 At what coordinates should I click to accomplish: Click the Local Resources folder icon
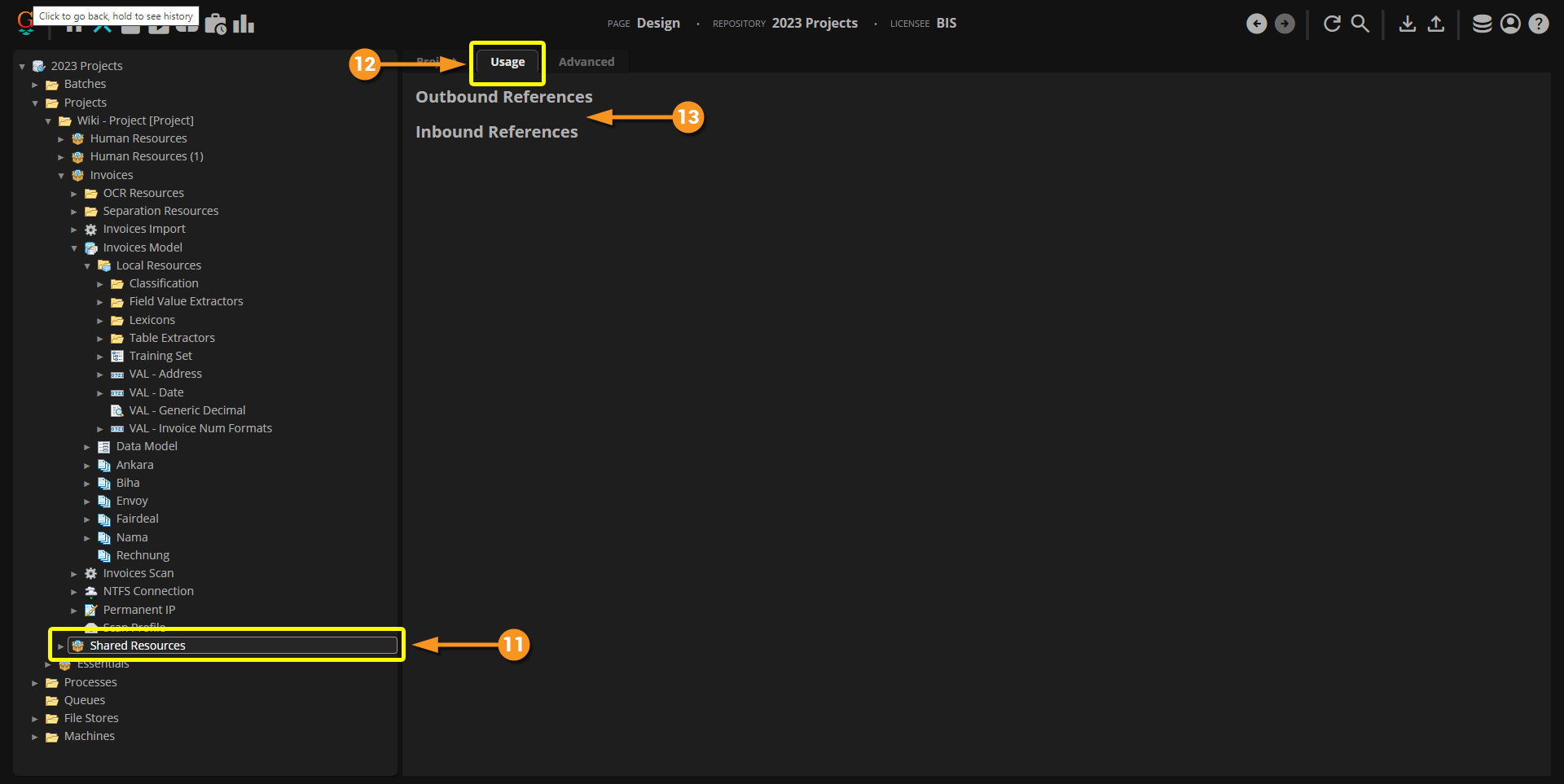coord(104,266)
